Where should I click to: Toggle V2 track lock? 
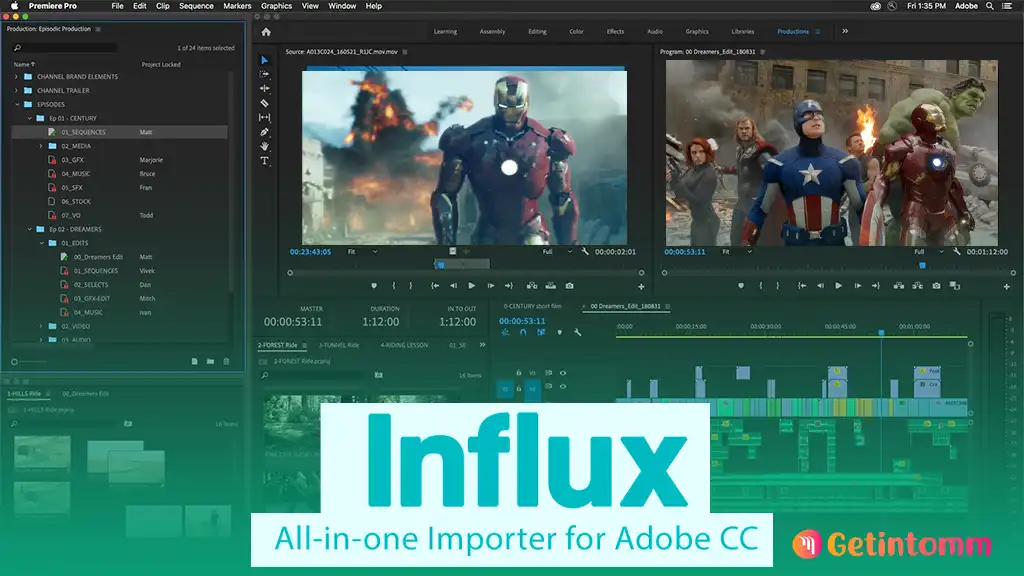pos(519,388)
